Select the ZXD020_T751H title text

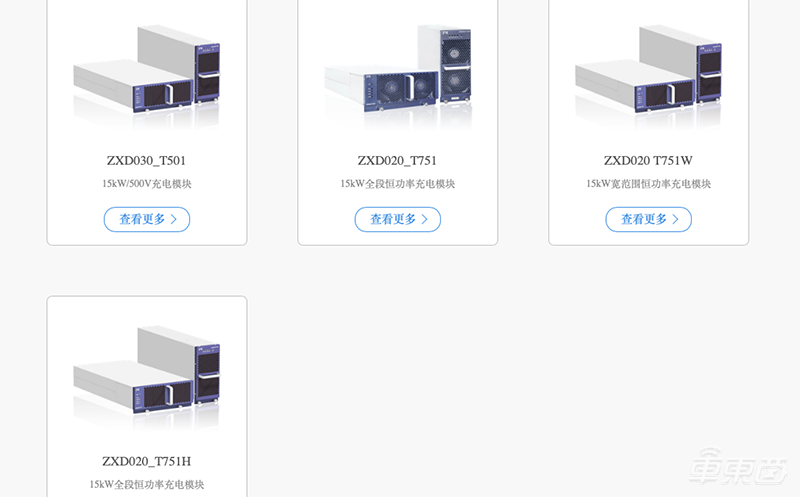pos(146,461)
